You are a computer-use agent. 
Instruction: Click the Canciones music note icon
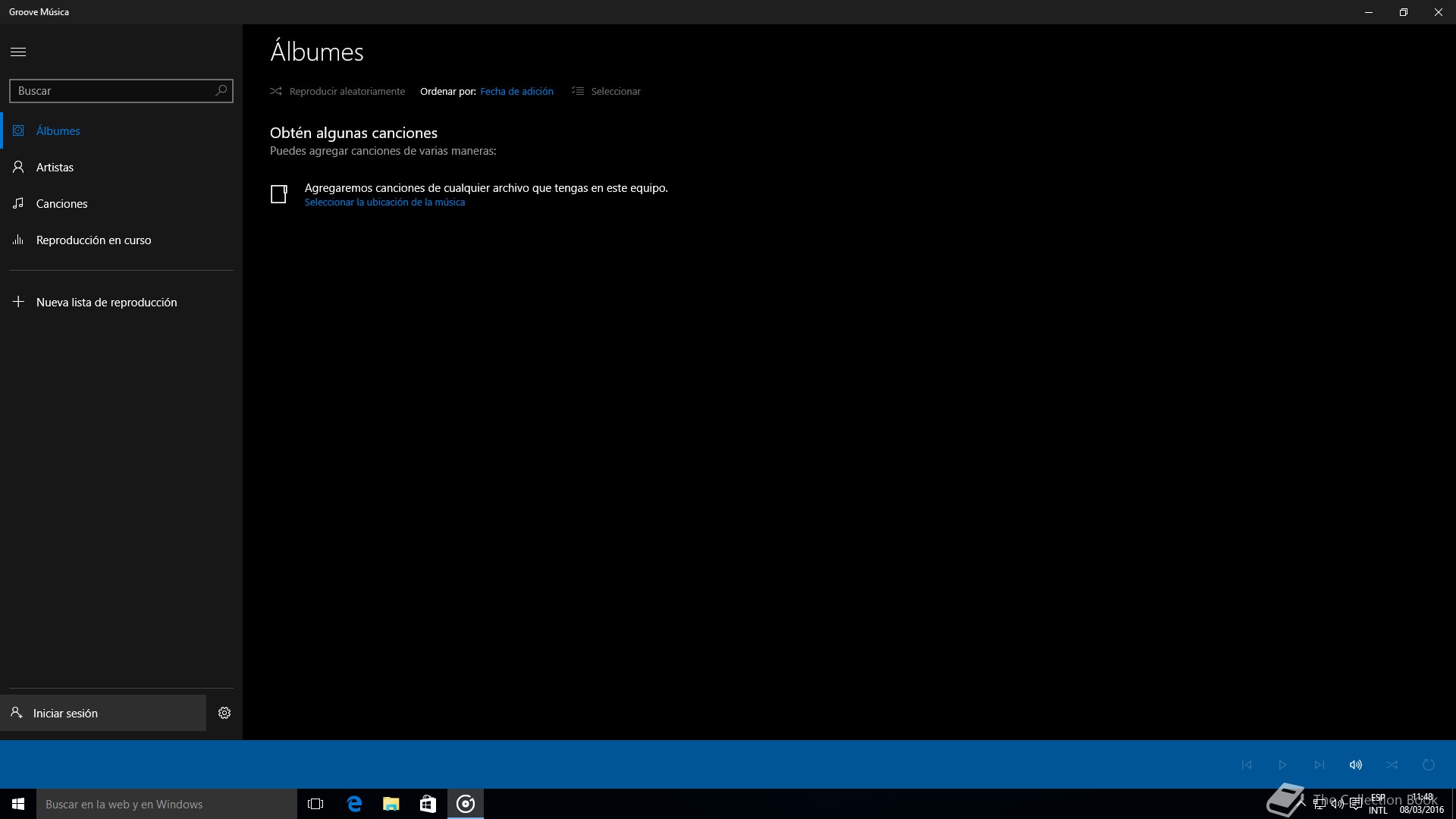click(18, 203)
